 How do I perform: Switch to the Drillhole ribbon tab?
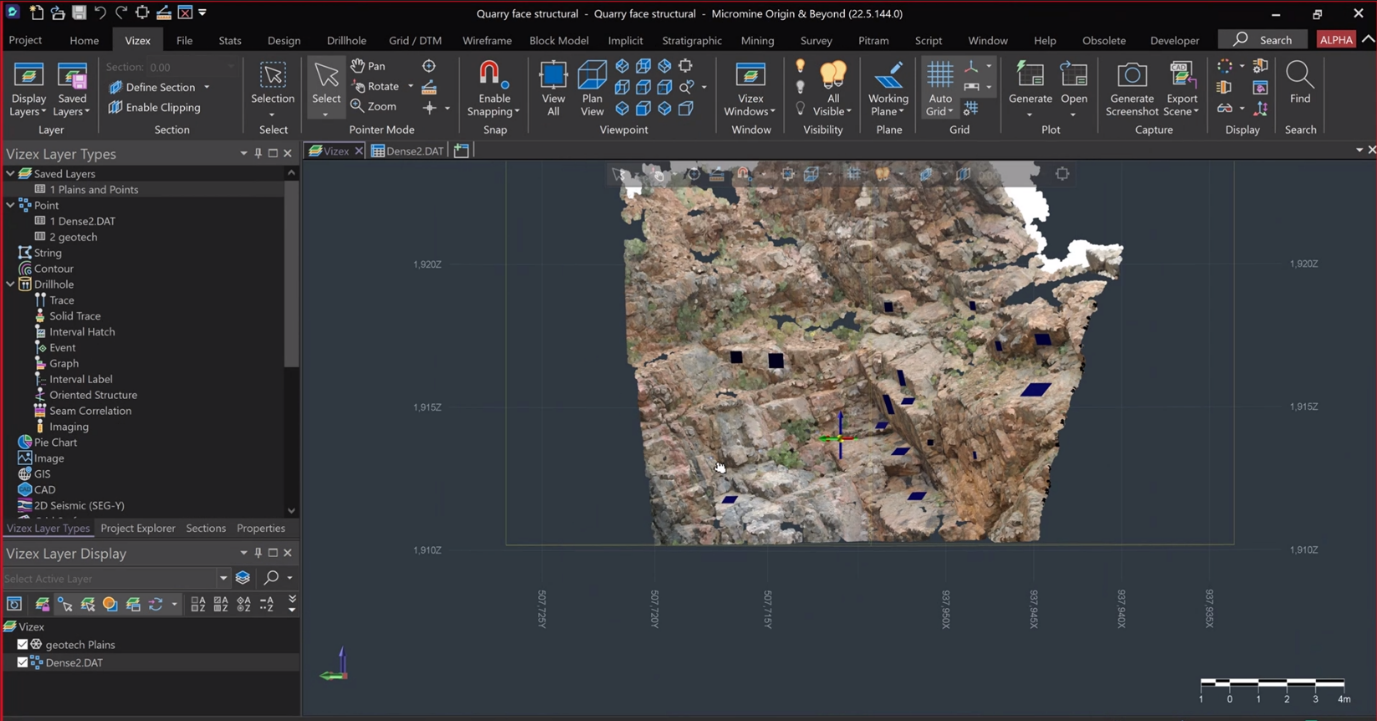tap(346, 40)
